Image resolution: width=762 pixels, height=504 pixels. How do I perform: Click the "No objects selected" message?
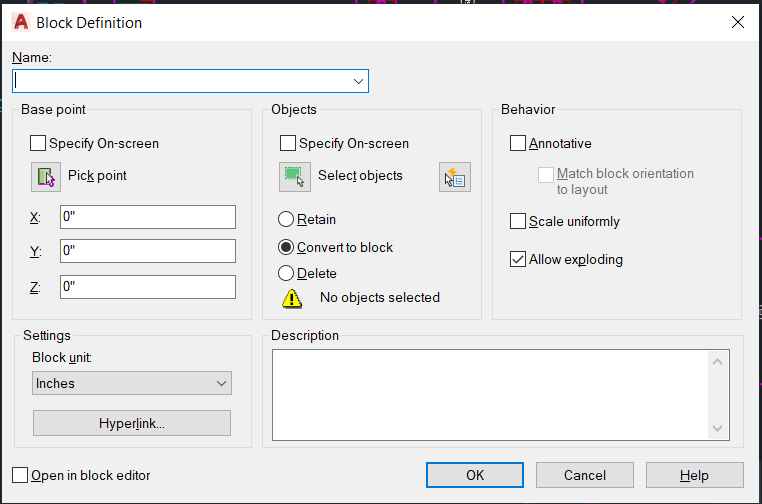(380, 297)
